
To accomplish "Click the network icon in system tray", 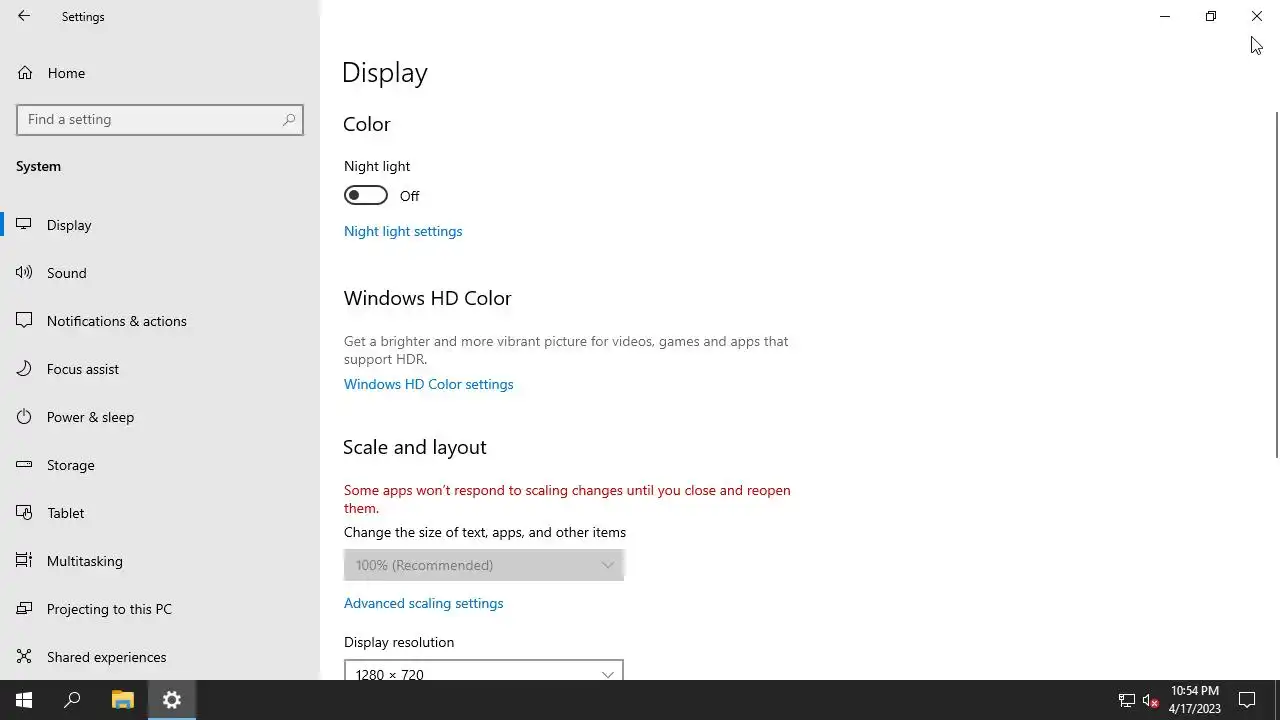I will coord(1127,700).
